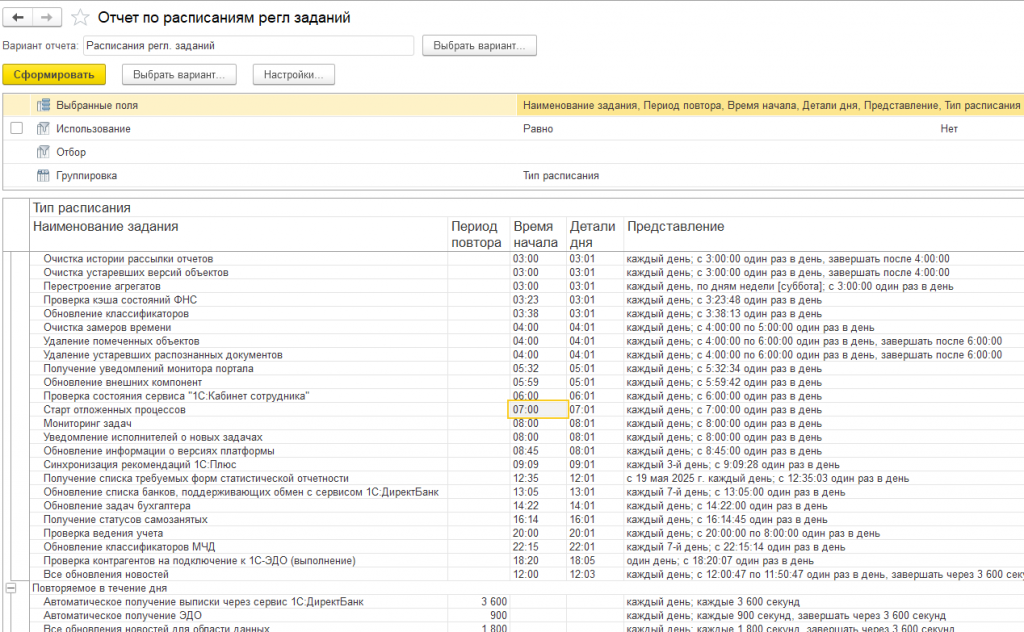Click the 18:05 day details cell
Viewport: 1024px width, 632px height.
tap(582, 561)
